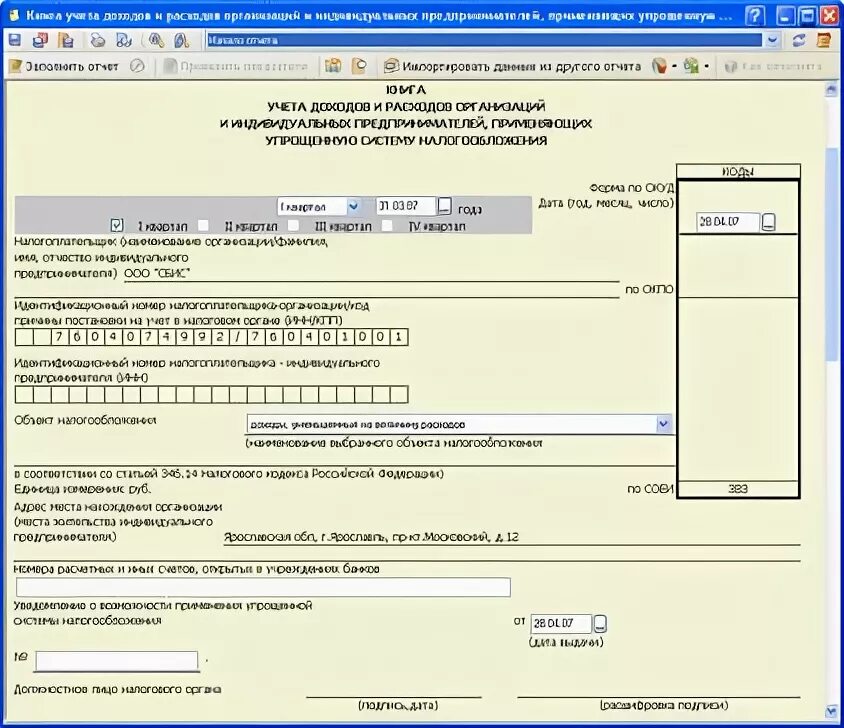Click the round clock icon beside Заполнить отчет
The width and height of the screenshot is (844, 728).
click(137, 66)
